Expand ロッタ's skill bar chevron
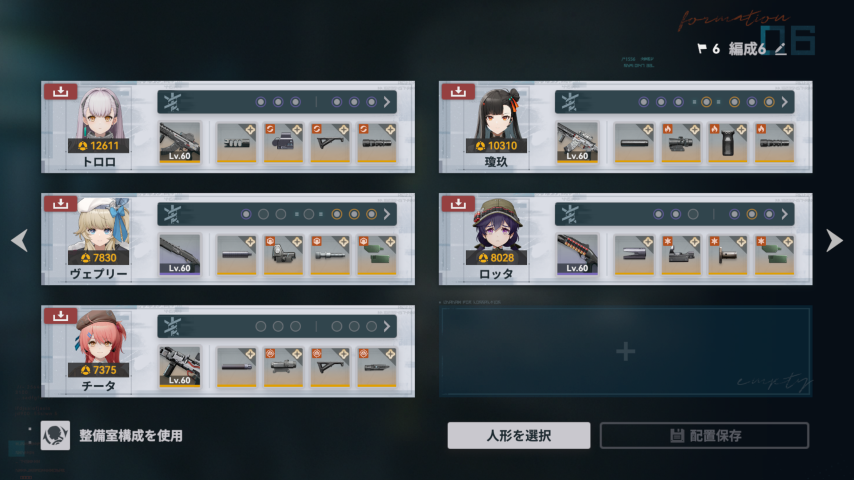The image size is (854, 480). click(784, 214)
